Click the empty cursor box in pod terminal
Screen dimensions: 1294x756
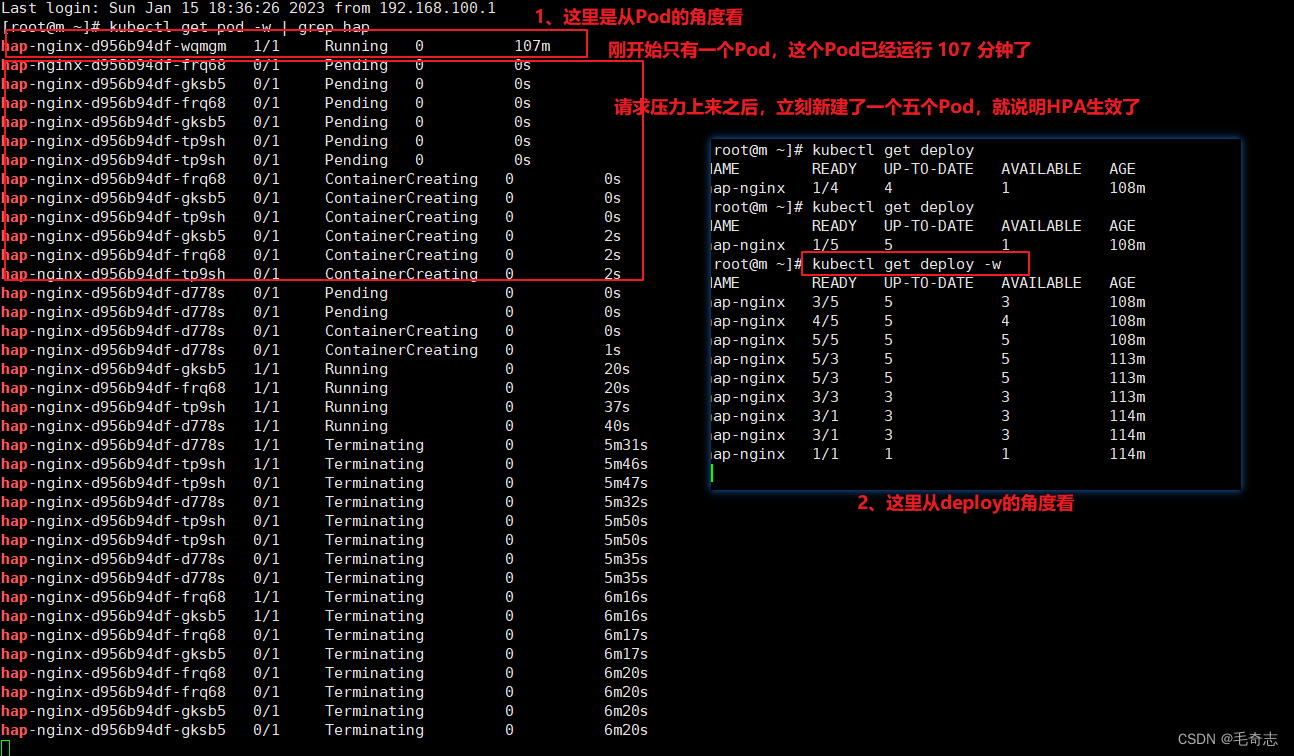click(6, 748)
